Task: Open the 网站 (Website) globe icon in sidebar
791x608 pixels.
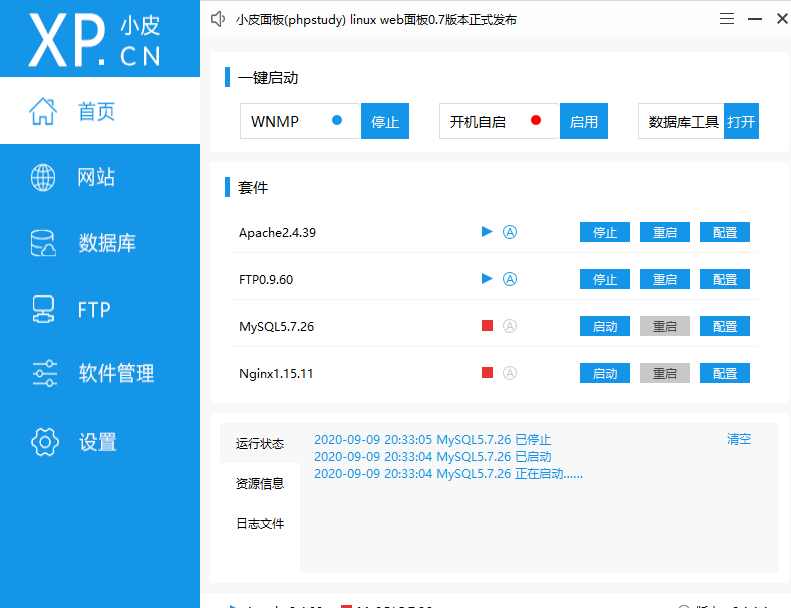Action: tap(43, 178)
